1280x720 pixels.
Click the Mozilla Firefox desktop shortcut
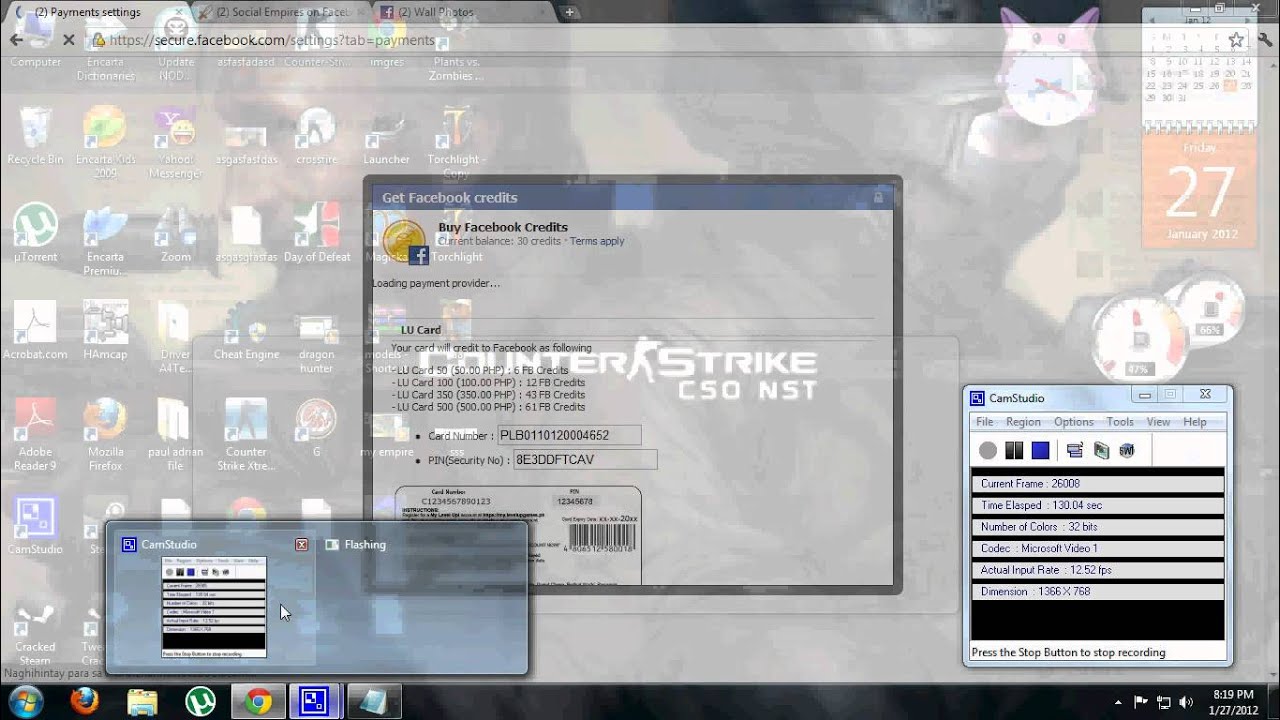(105, 436)
